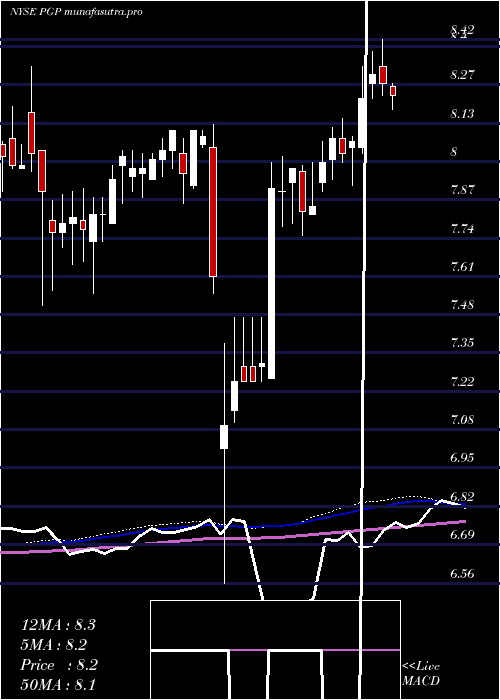Click the 5MA : 8.2 label

(x=54, y=645)
